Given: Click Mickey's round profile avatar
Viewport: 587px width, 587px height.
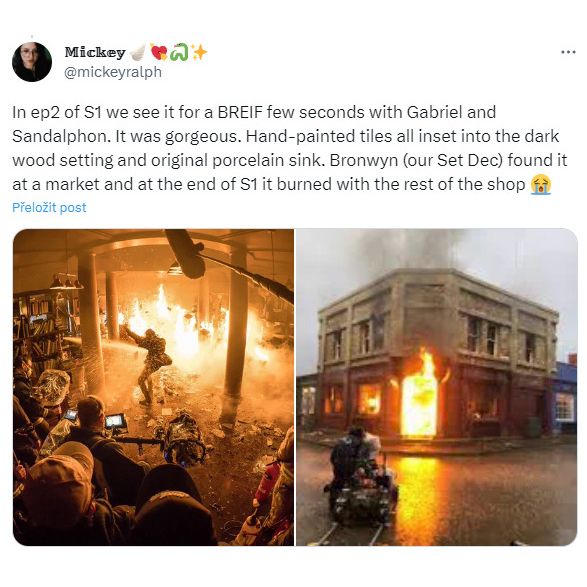Looking at the screenshot, I should [32, 62].
